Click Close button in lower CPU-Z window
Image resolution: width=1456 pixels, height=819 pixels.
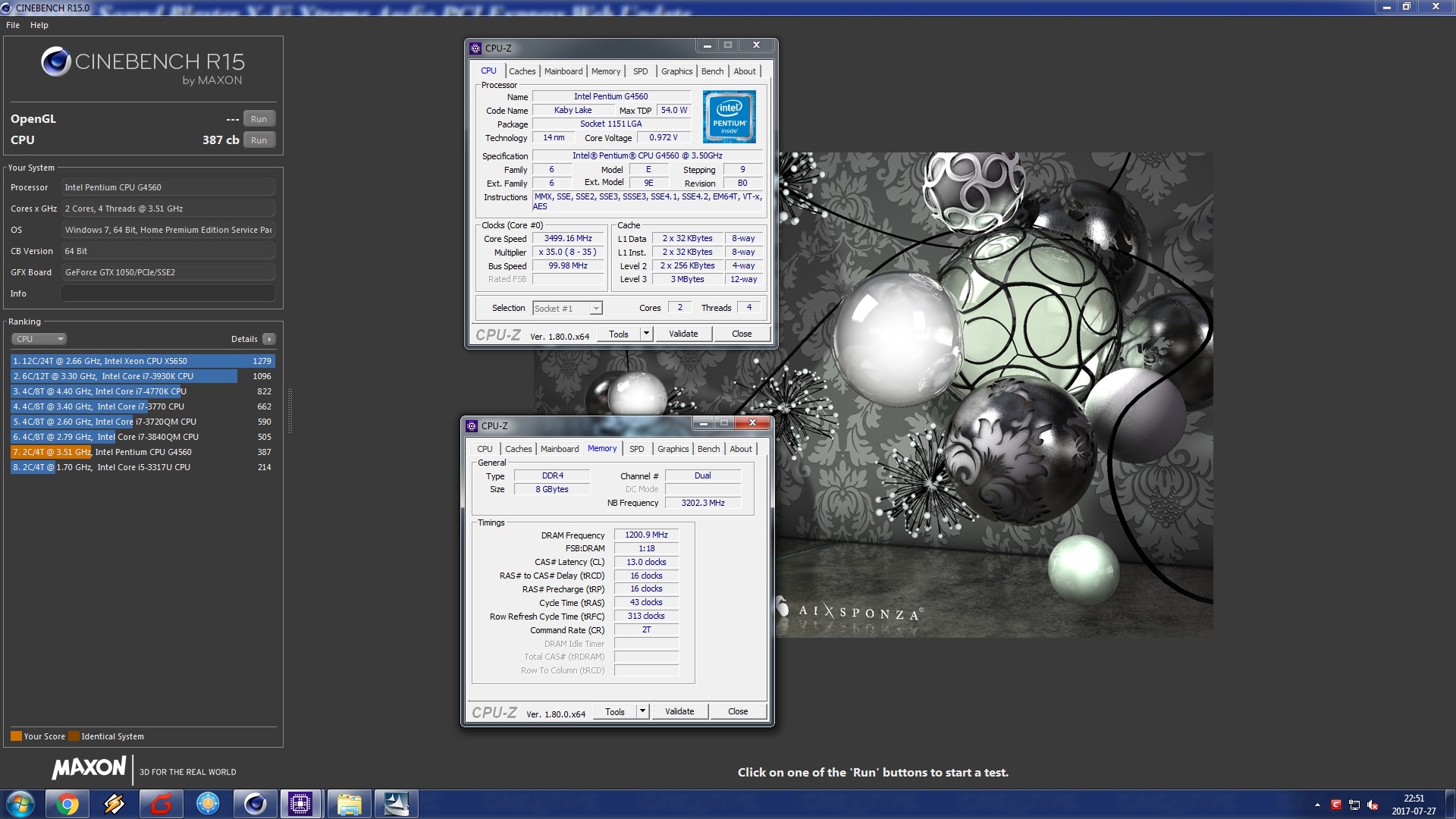[738, 711]
